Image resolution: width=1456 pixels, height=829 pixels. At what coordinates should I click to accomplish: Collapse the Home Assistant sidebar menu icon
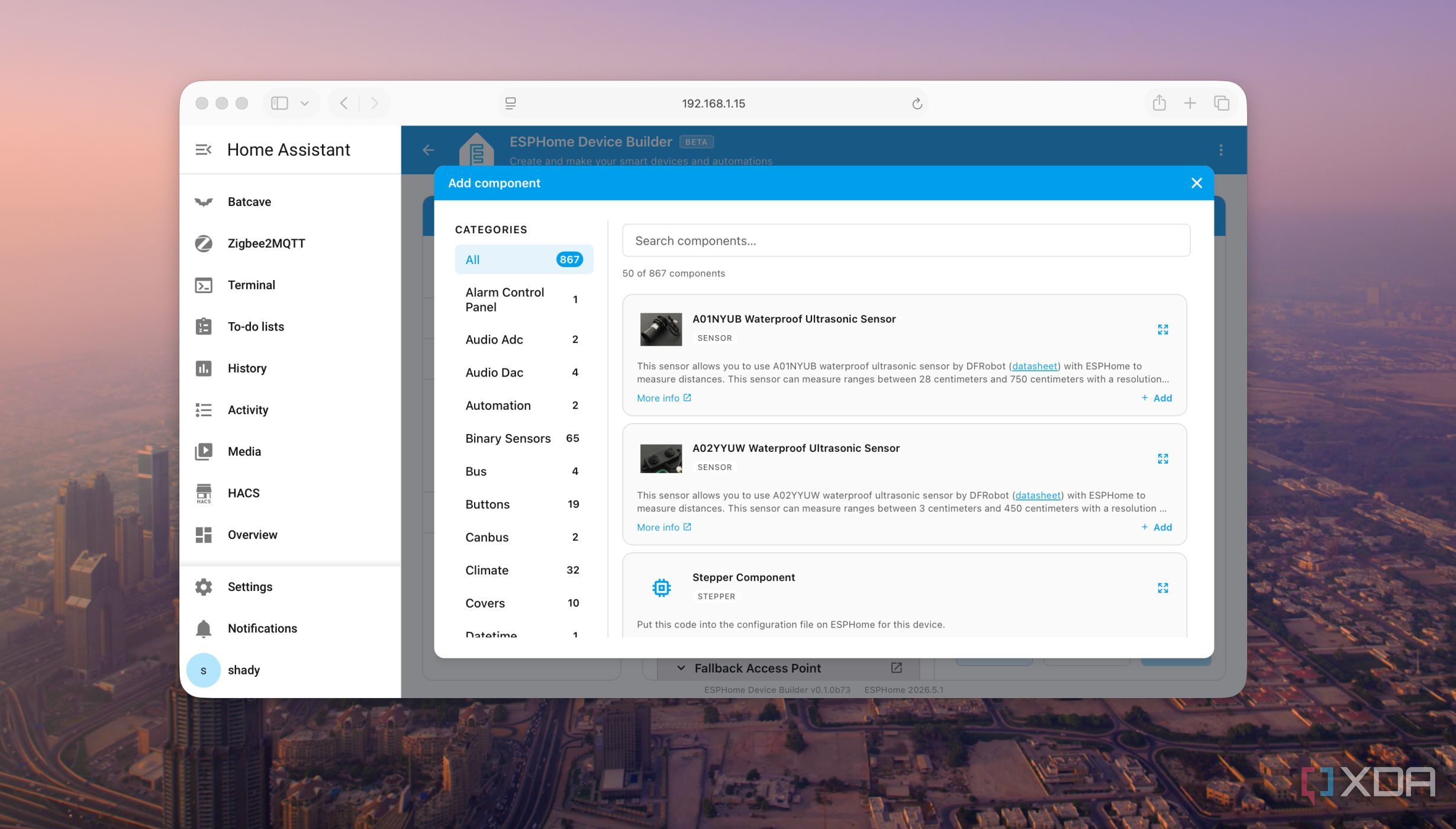(x=203, y=150)
